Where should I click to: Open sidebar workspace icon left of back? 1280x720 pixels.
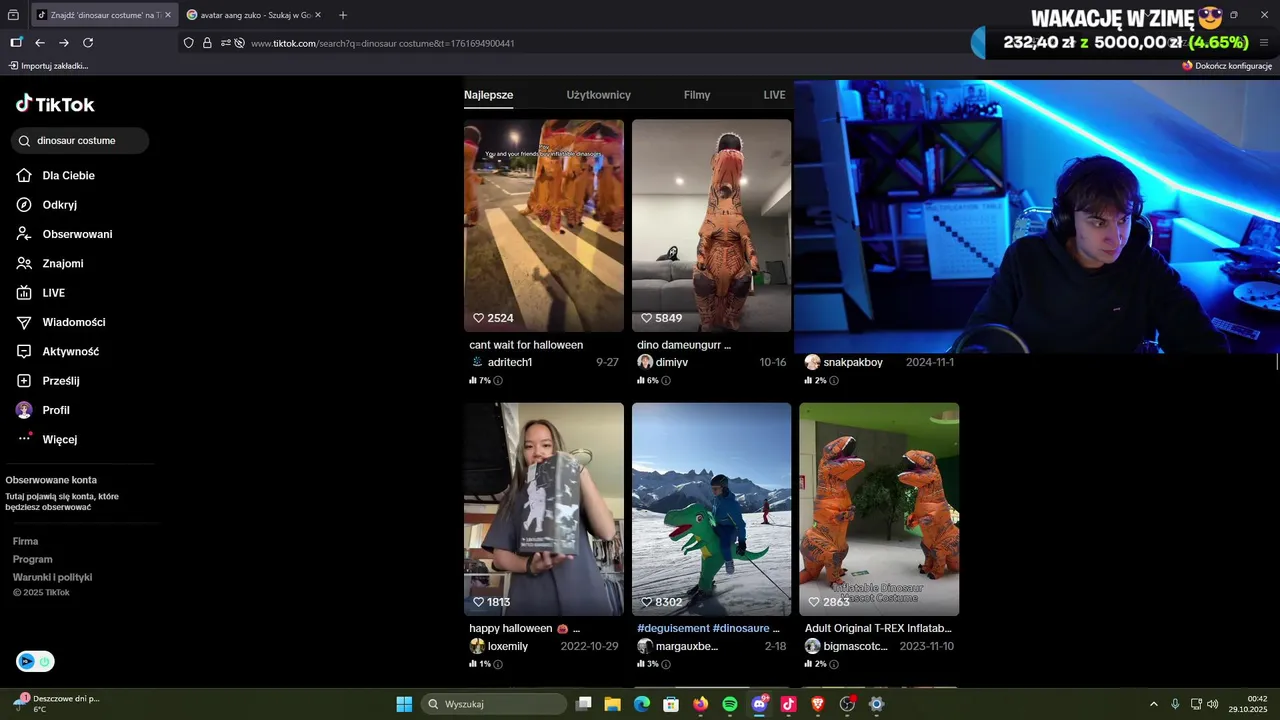click(x=16, y=43)
